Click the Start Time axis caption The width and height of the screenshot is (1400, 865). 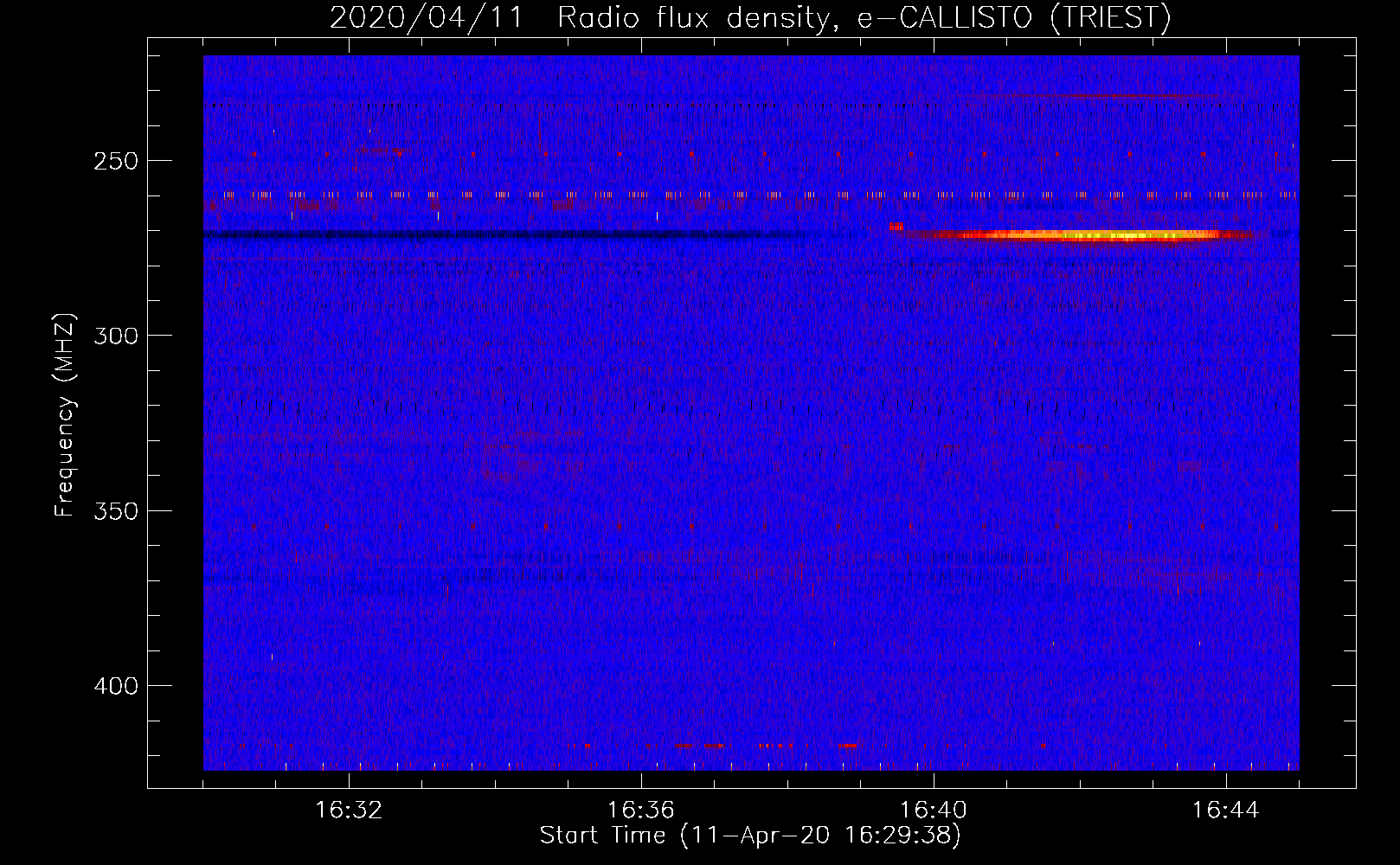tap(750, 836)
